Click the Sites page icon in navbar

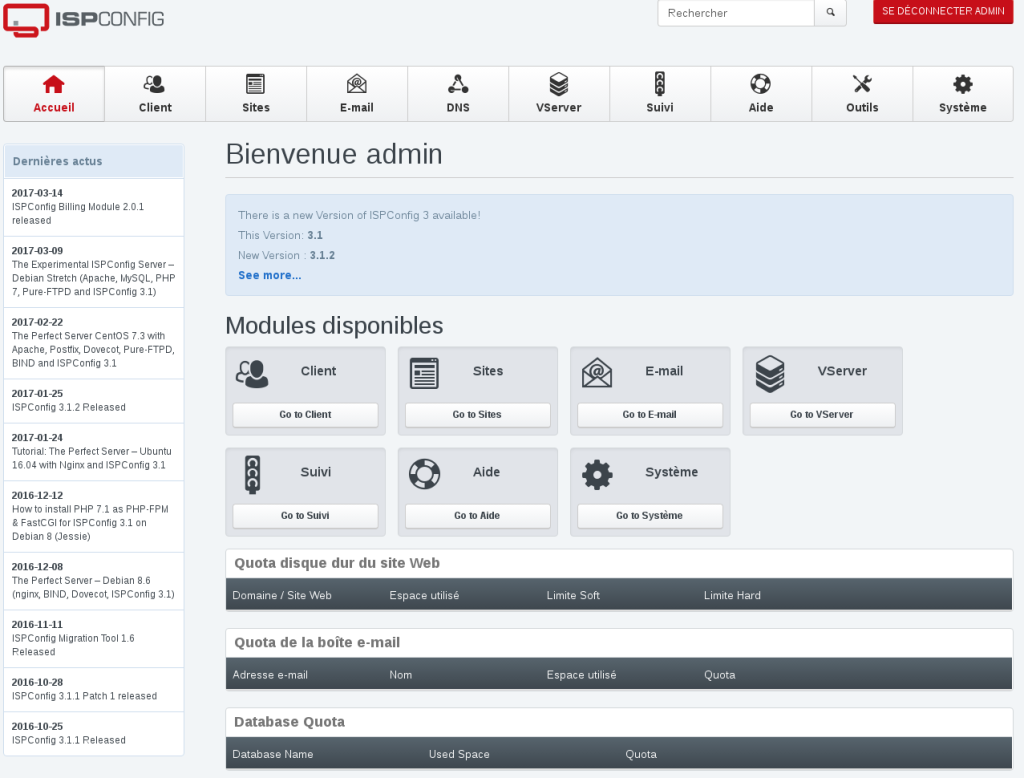pyautogui.click(x=255, y=84)
